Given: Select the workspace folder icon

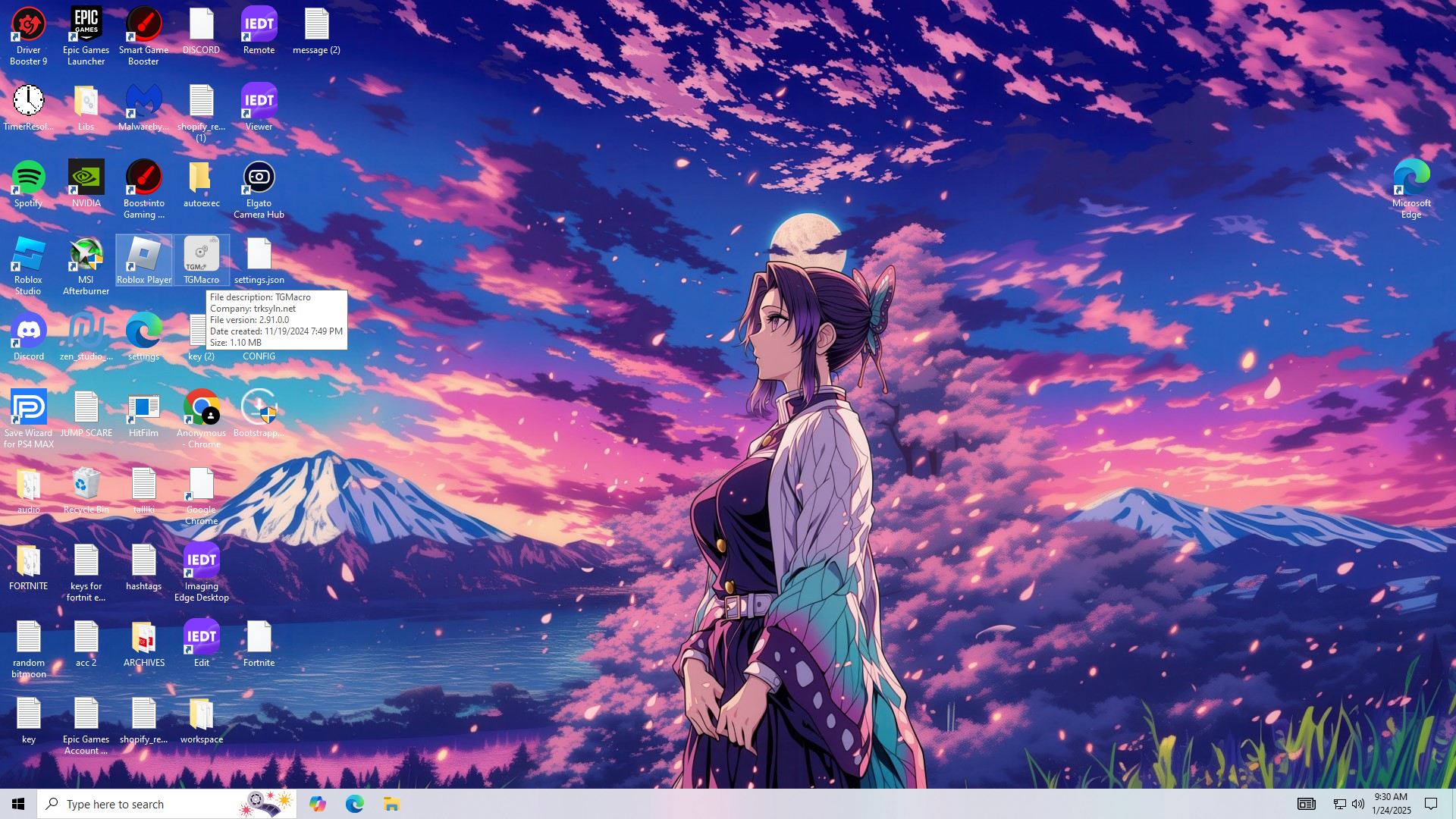Looking at the screenshot, I should 201,715.
